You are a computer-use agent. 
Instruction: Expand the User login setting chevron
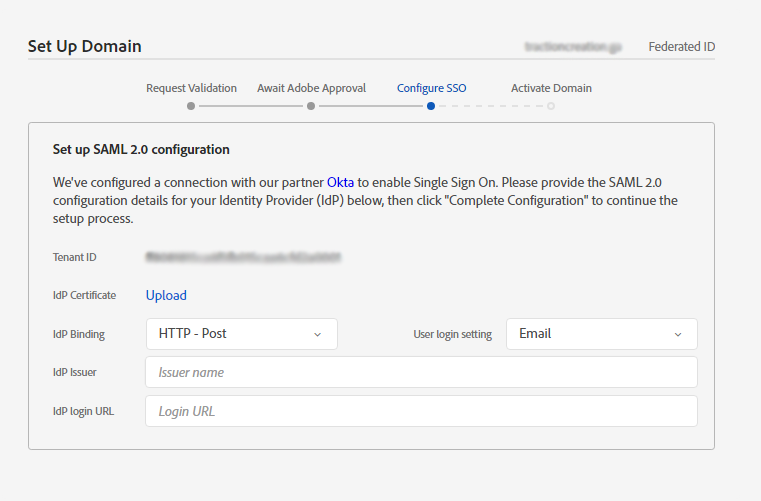[678, 334]
